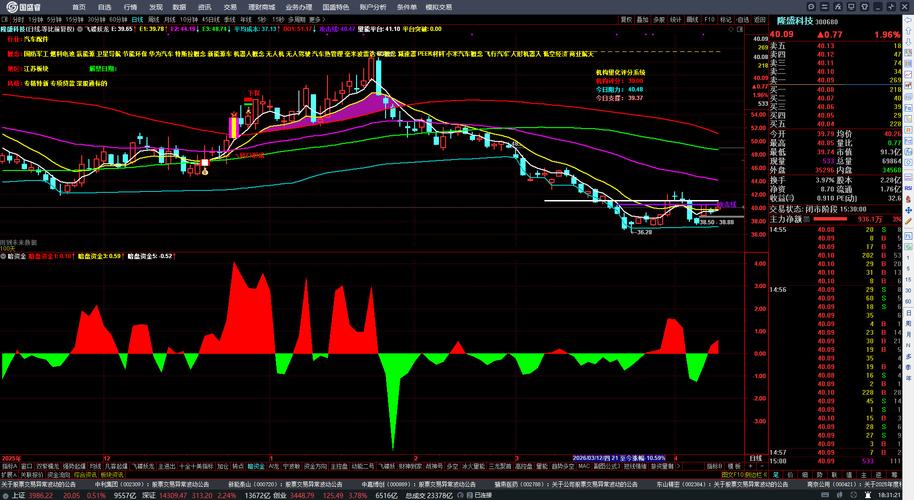
Task: Click the connection status icon in status bar
Action: pos(470,495)
